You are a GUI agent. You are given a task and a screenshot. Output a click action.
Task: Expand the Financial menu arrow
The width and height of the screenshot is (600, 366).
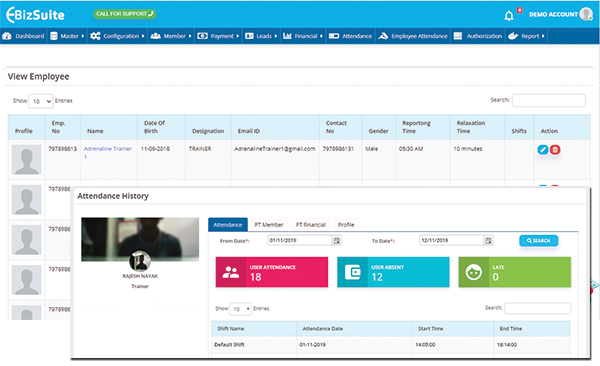[321, 36]
